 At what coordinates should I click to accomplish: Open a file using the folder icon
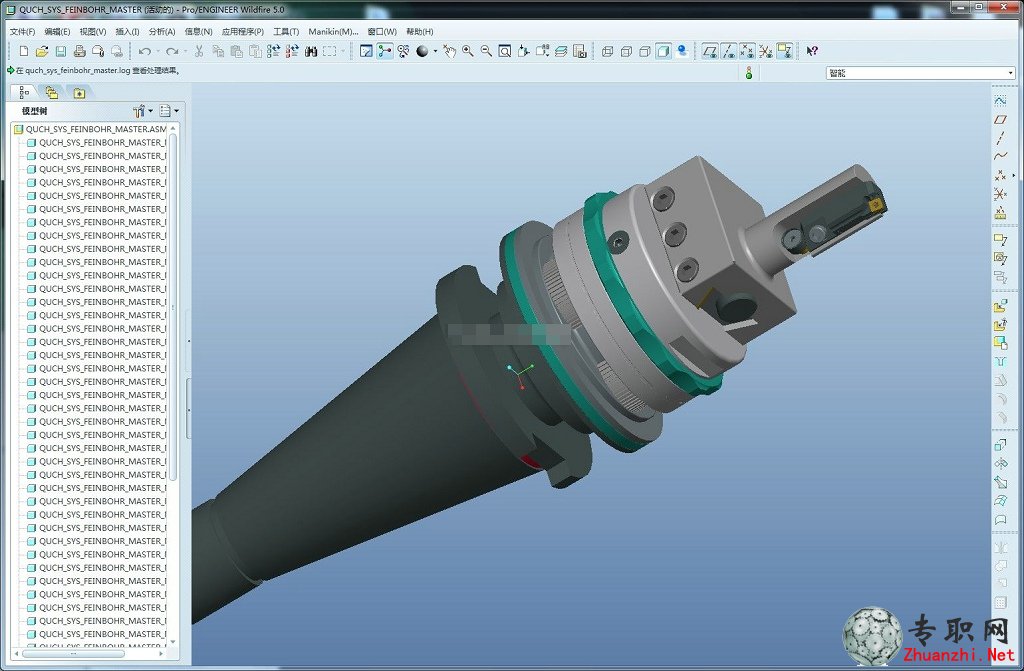click(42, 51)
